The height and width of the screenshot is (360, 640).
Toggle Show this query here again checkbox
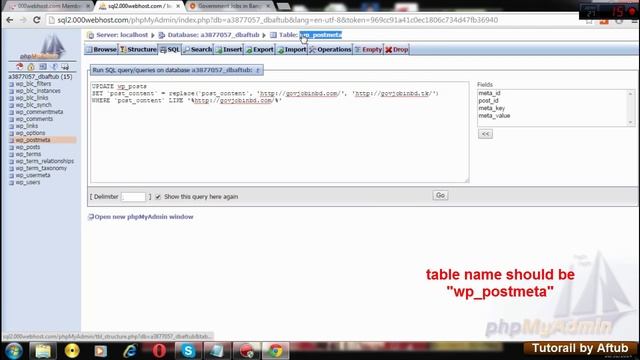pos(158,197)
